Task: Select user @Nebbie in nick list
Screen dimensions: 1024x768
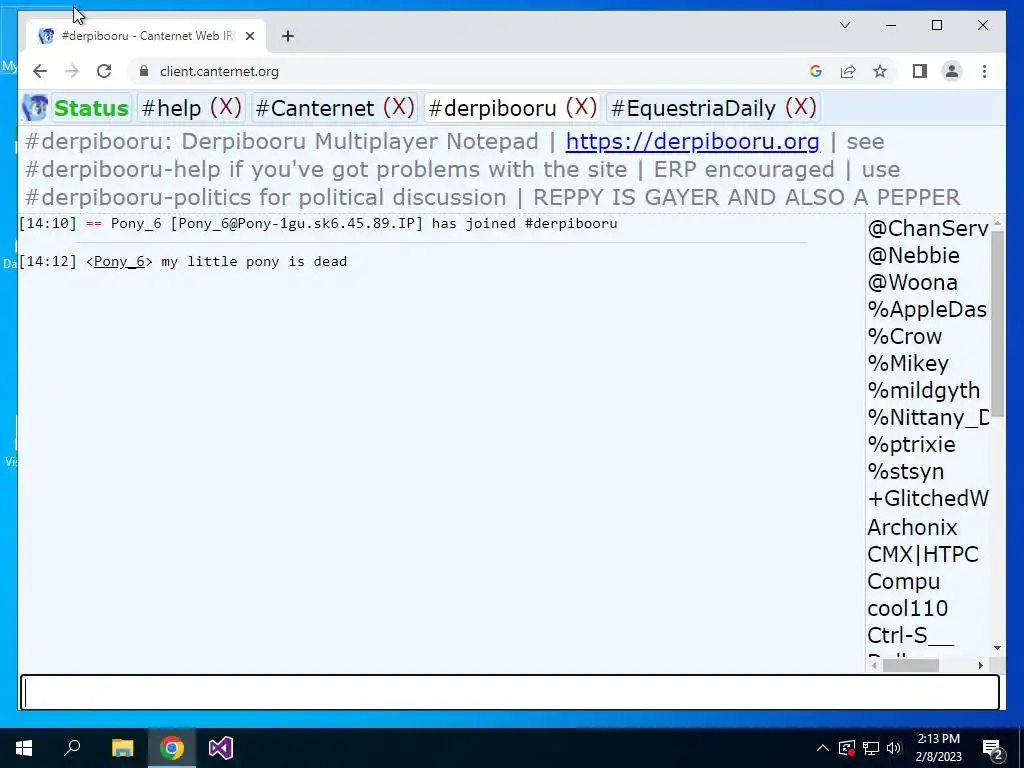Action: [x=914, y=255]
